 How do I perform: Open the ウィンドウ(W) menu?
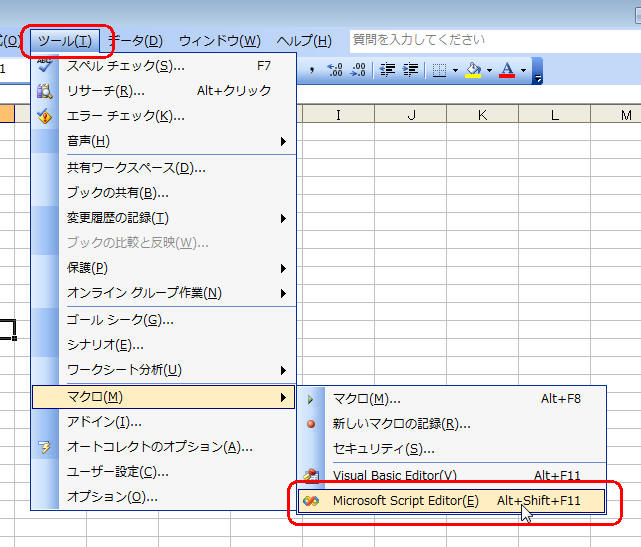coord(219,41)
